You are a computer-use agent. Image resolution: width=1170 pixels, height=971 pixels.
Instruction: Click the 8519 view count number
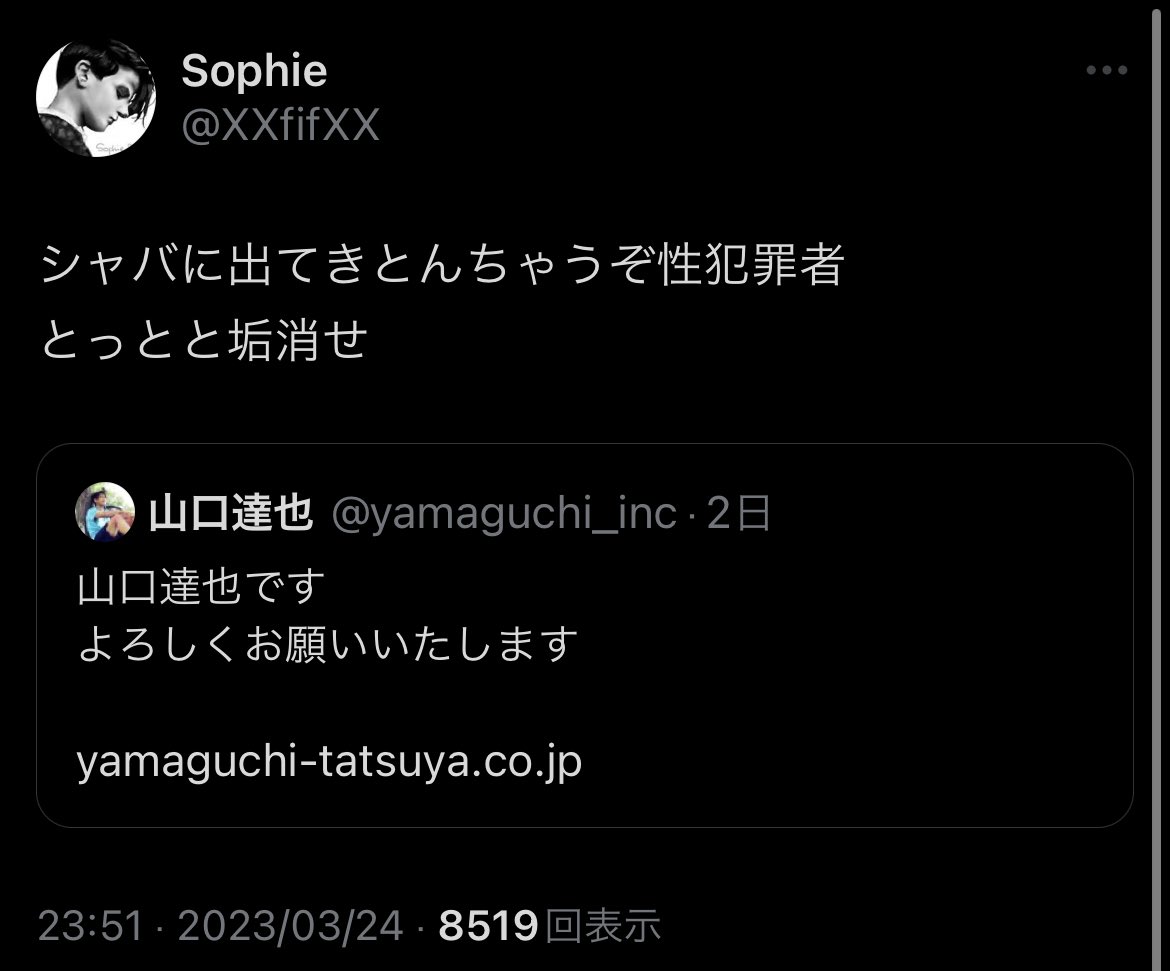pos(488,926)
